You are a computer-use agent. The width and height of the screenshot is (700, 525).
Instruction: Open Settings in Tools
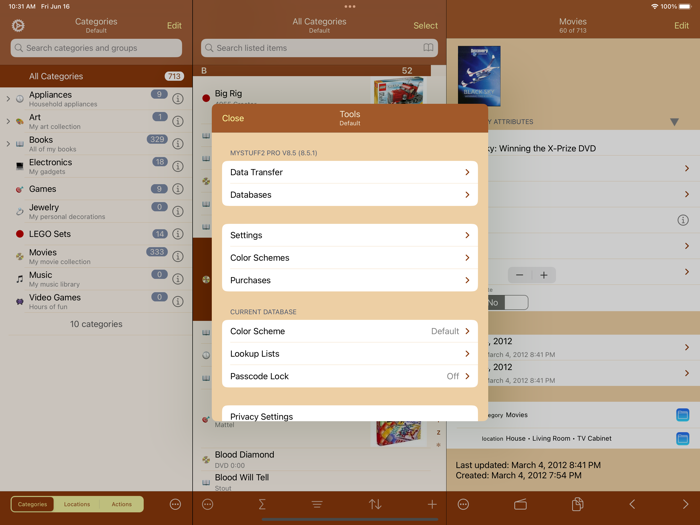point(350,235)
